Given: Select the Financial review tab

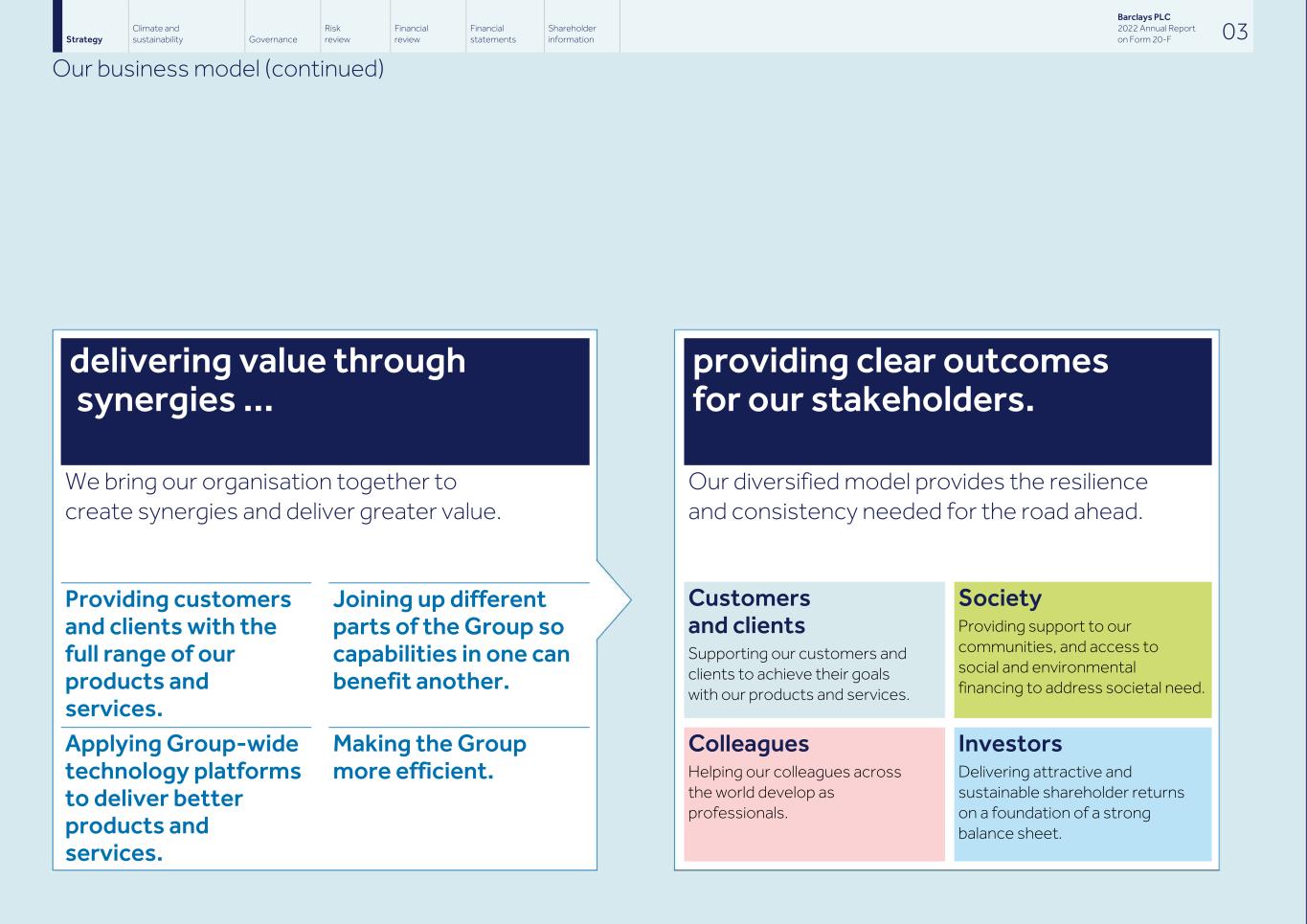Looking at the screenshot, I should pyautogui.click(x=411, y=34).
